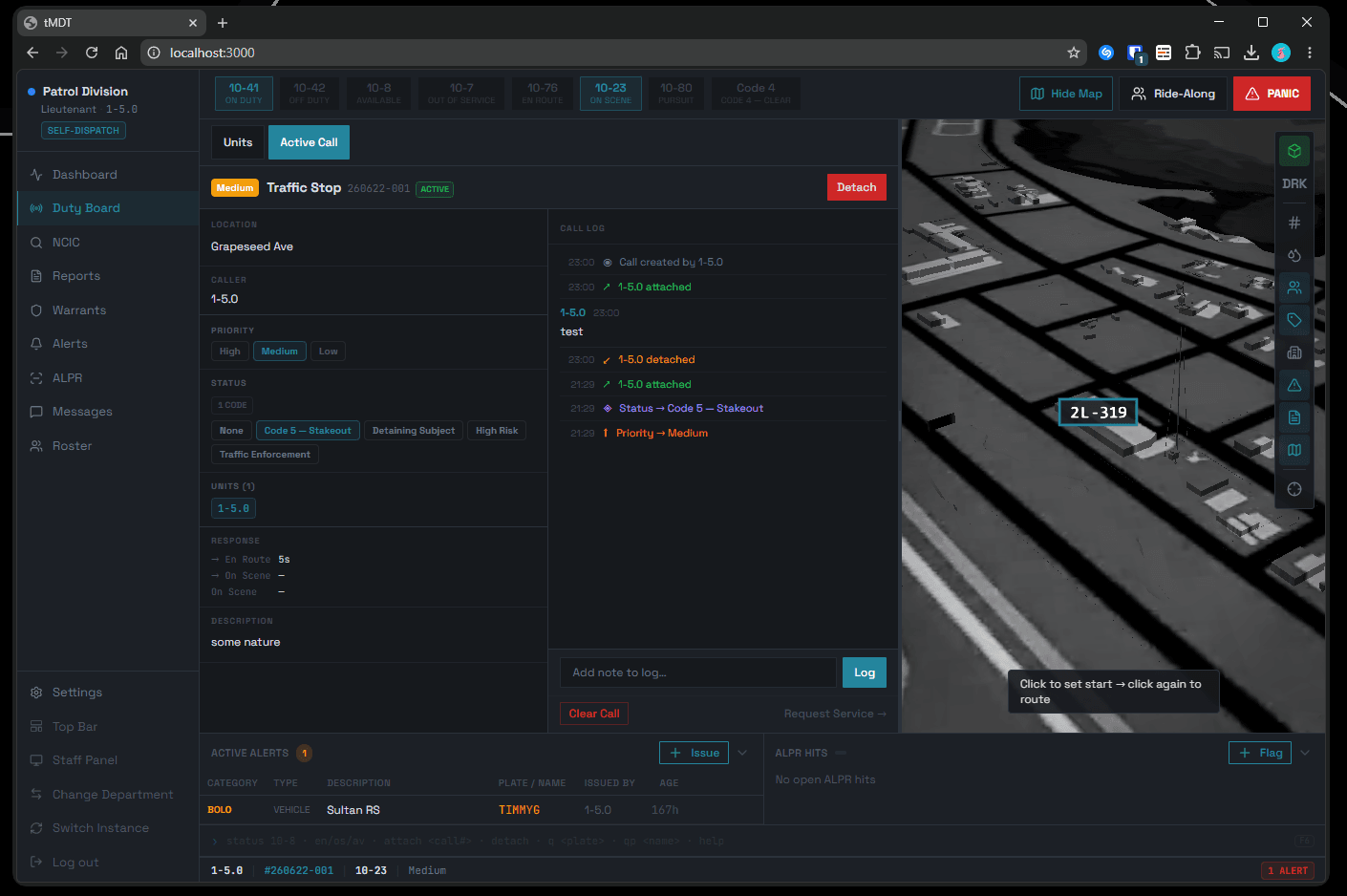The image size is (1347, 896).
Task: Open Messages in the sidebar
Action: click(x=108, y=412)
